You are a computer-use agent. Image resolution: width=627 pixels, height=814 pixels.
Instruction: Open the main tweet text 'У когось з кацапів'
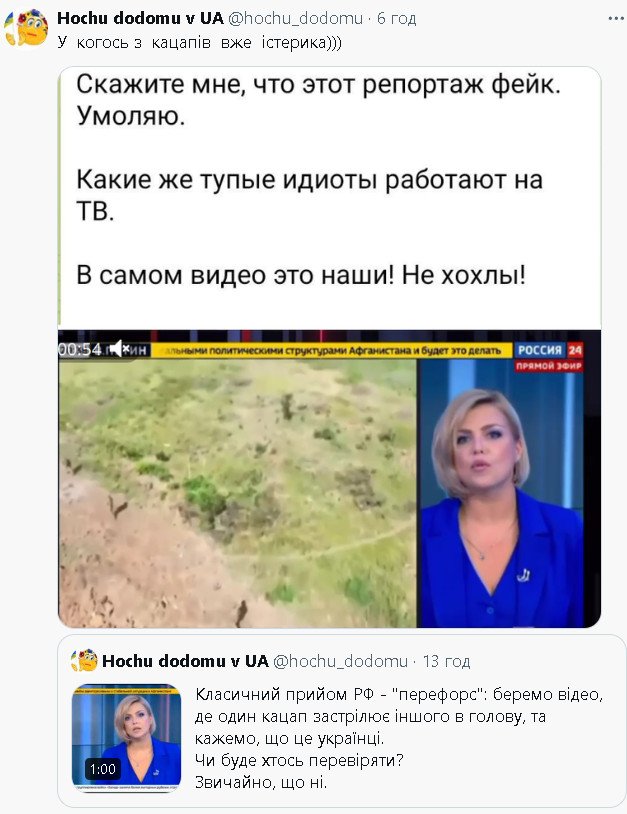[x=199, y=43]
